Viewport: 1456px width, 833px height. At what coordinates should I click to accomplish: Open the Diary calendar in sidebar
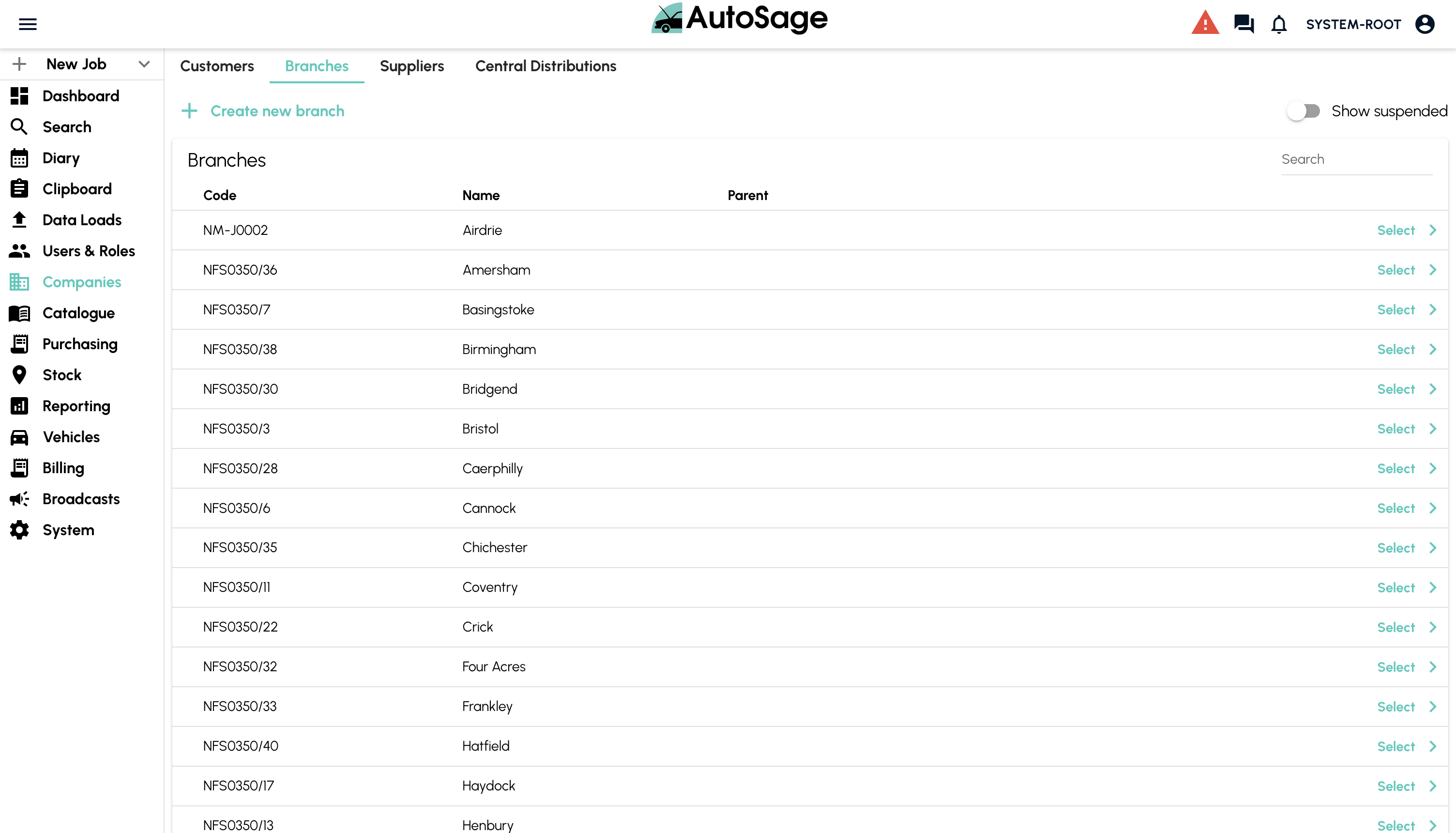point(61,158)
